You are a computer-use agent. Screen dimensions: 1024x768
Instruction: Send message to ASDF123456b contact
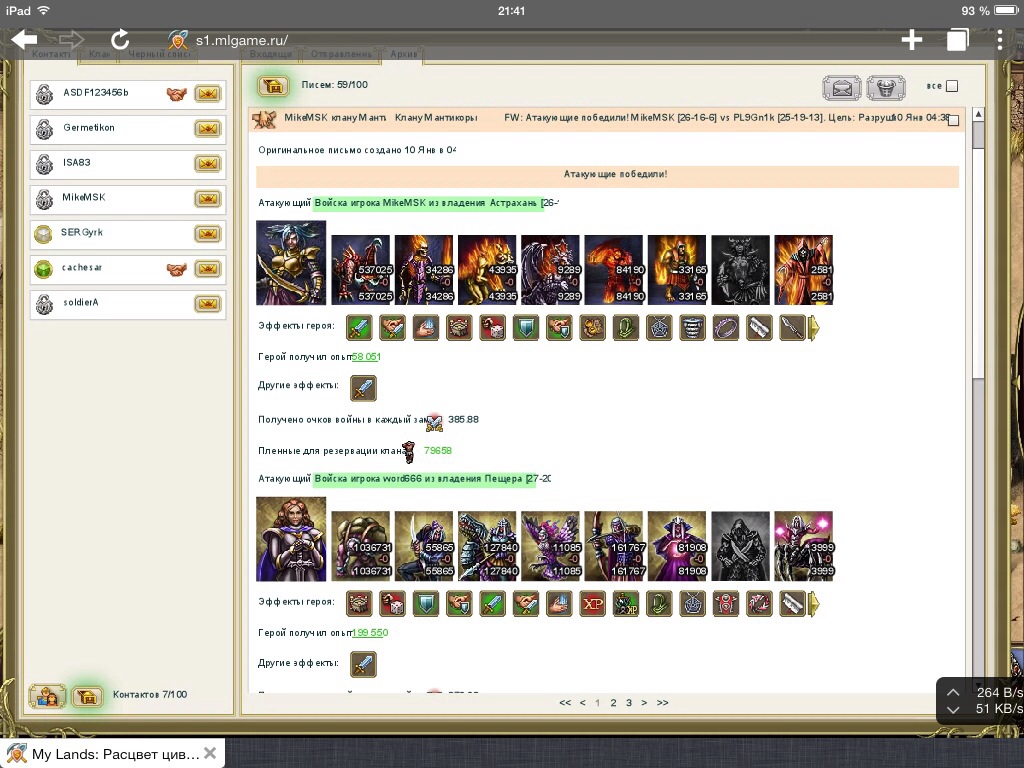click(x=207, y=94)
